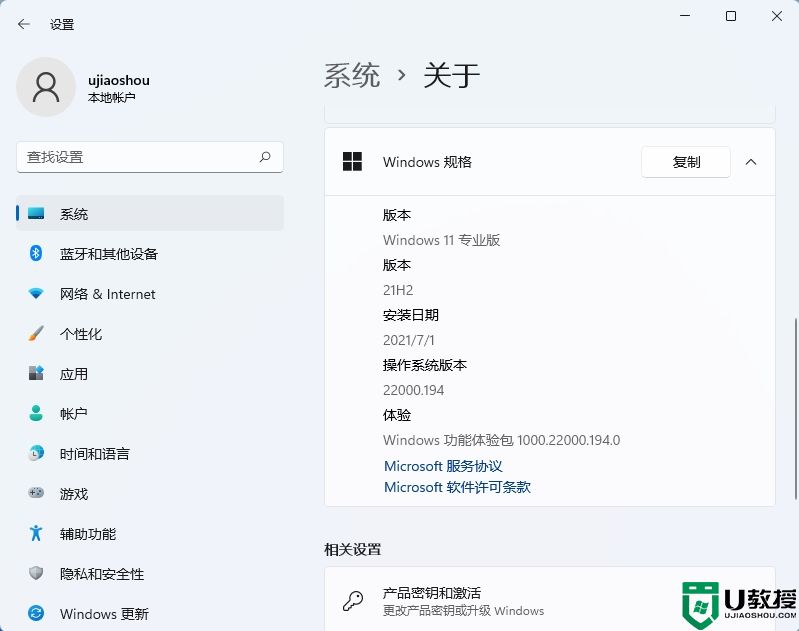
Task: Open Microsoft 服务协议 link
Action: [x=443, y=466]
